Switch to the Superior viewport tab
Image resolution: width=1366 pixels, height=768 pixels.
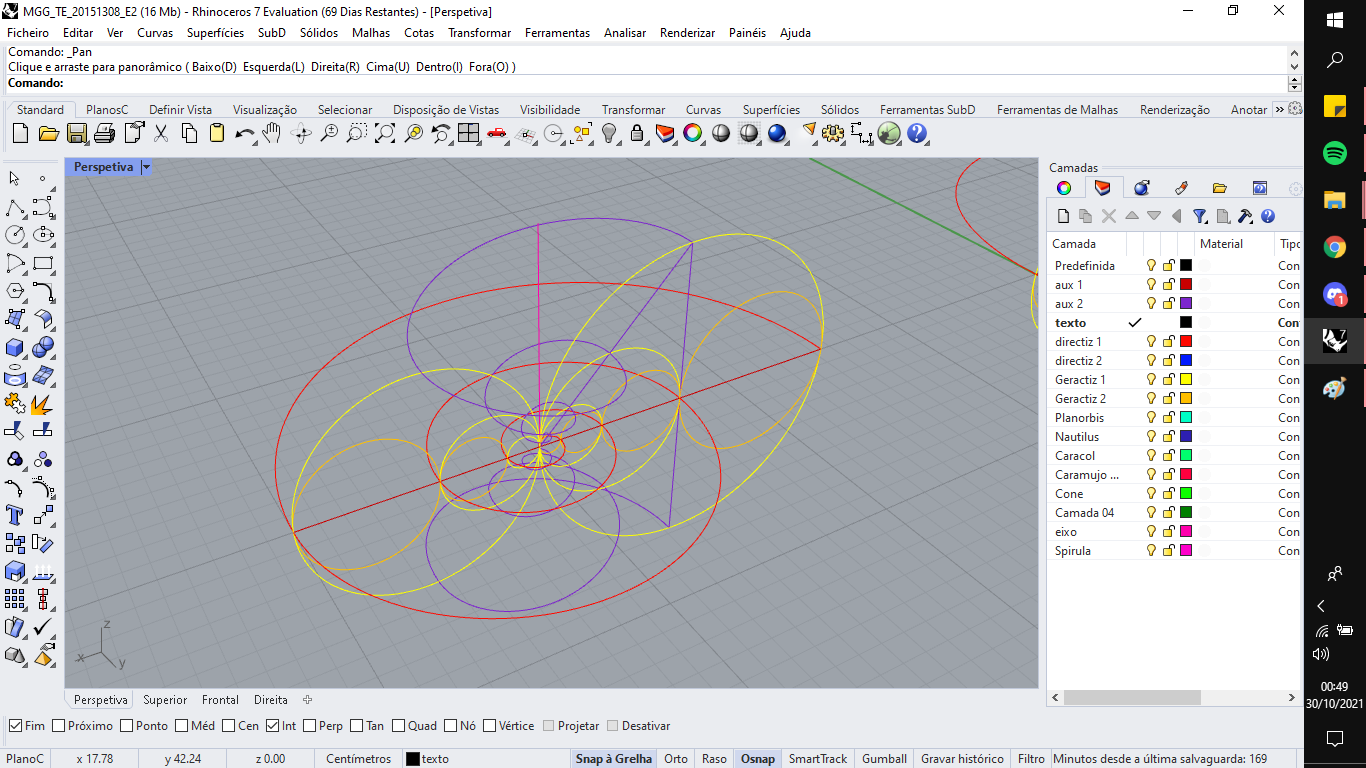[165, 700]
